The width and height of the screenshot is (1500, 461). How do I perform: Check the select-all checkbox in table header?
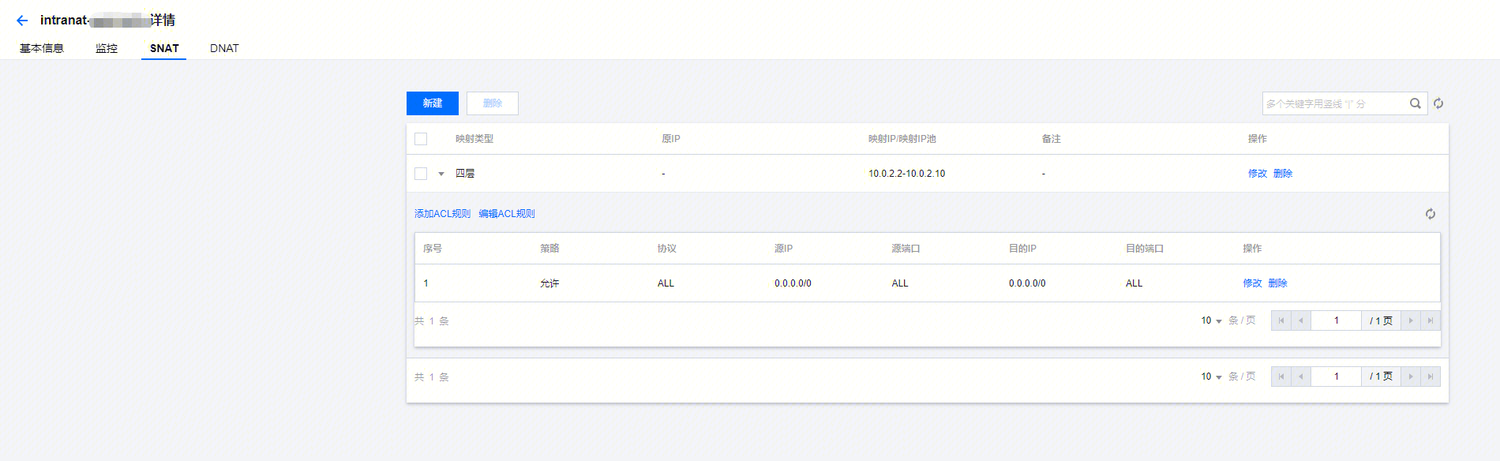point(421,138)
